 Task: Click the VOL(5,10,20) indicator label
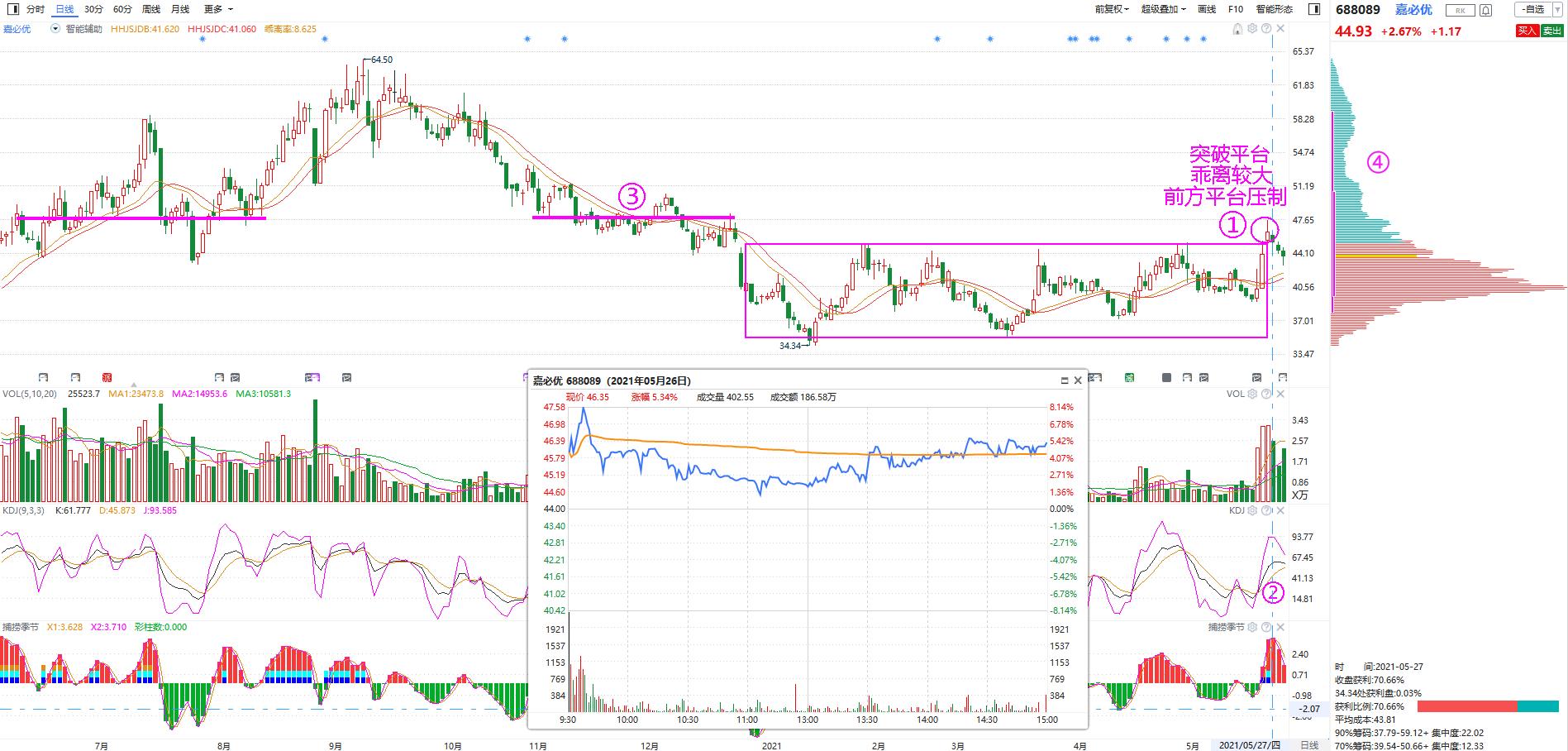[x=30, y=394]
